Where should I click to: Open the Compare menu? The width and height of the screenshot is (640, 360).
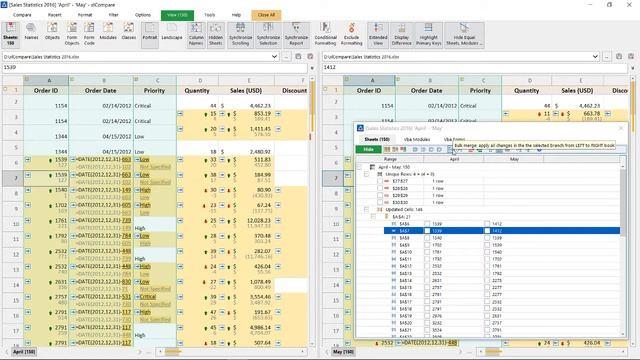click(x=22, y=15)
